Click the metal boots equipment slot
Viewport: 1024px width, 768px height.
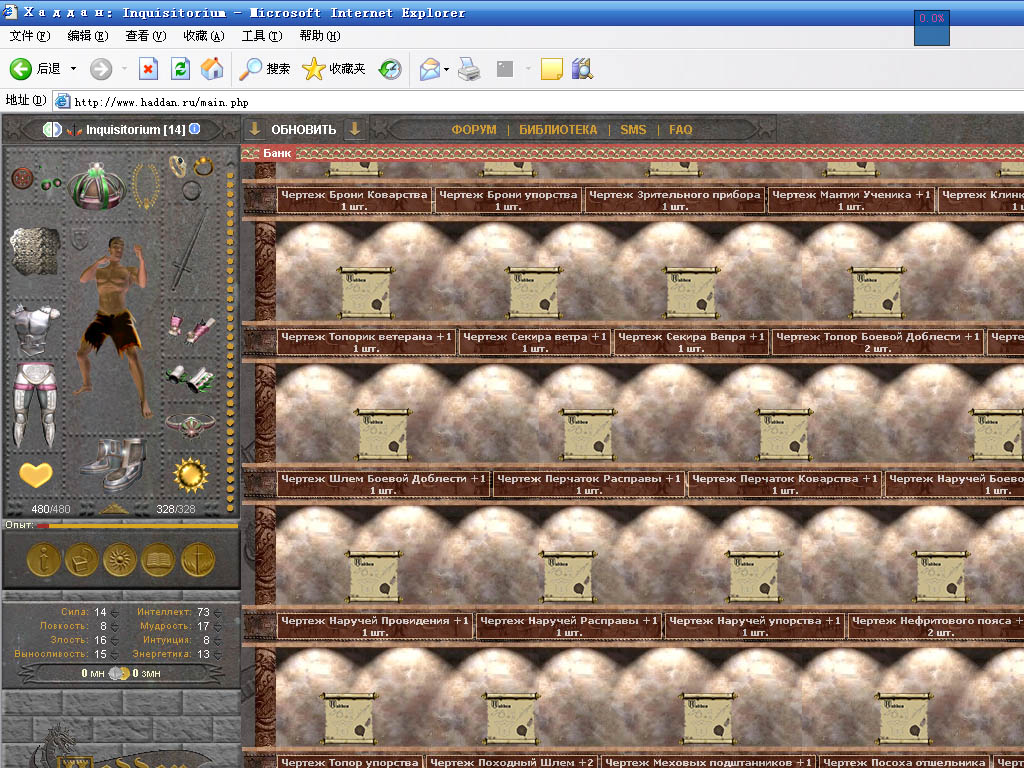coord(114,465)
